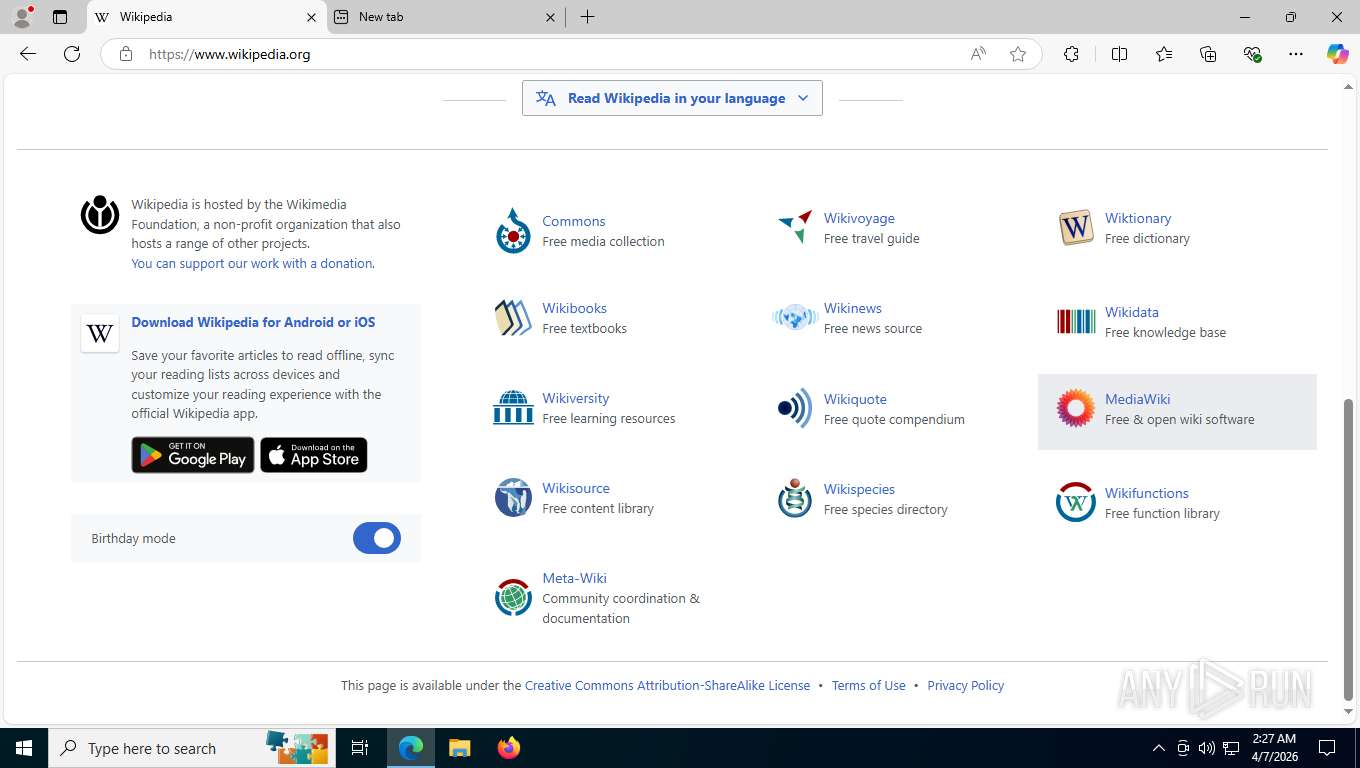
Task: Switch to the Wikipedia tab
Action: click(x=207, y=17)
